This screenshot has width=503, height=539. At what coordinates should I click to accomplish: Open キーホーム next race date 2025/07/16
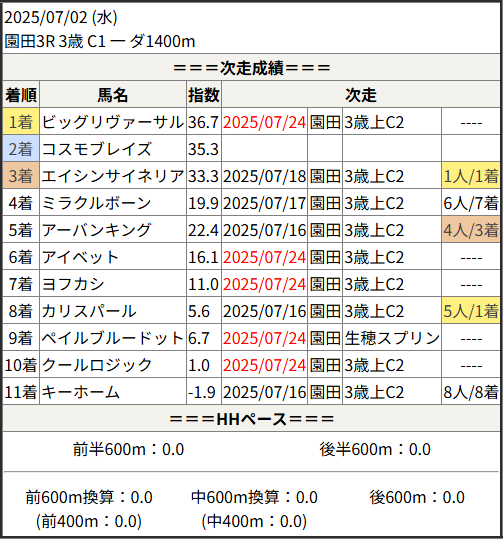coord(264,392)
